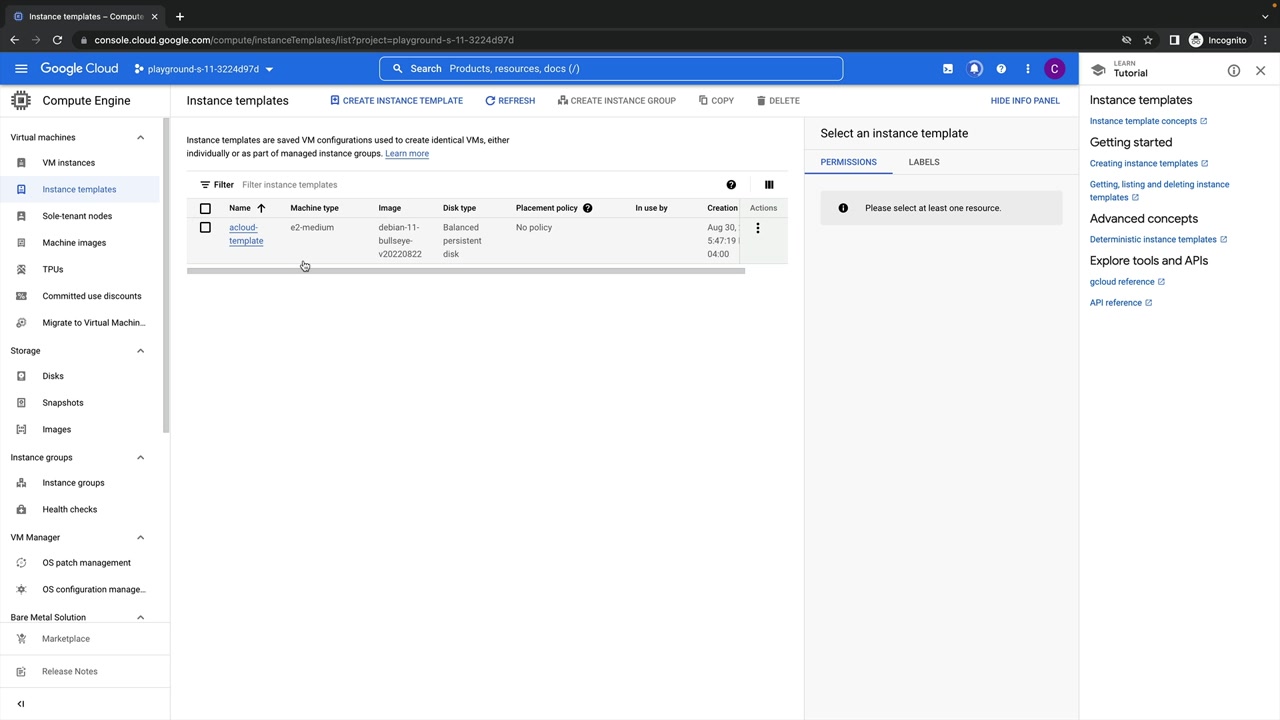Screen dimensions: 1280x720
Task: Click the Filter icon in the table
Action: coord(205,185)
